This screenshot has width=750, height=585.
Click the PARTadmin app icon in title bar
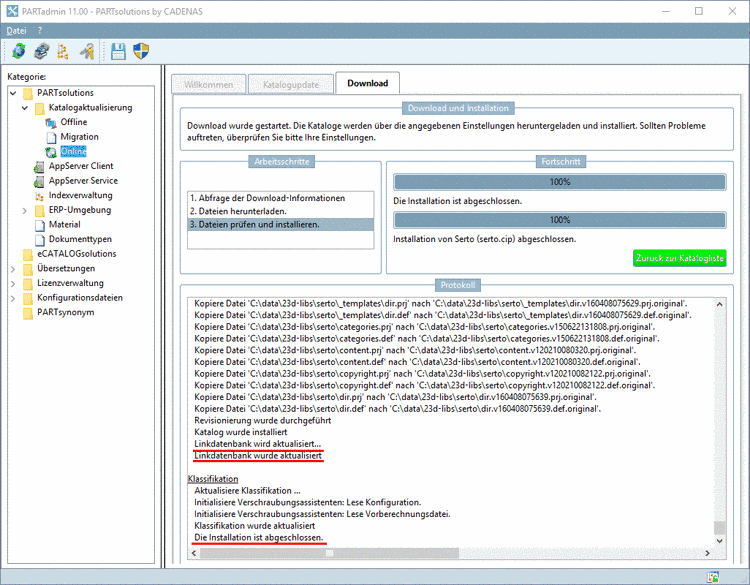pos(12,11)
